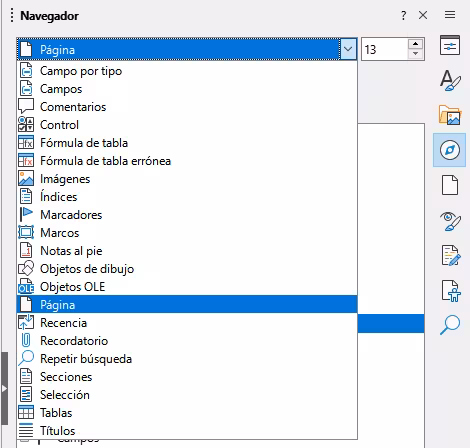Screen dimensions: 470x448
Task: Select the 'Comentarios' entry
Action: 187,107
